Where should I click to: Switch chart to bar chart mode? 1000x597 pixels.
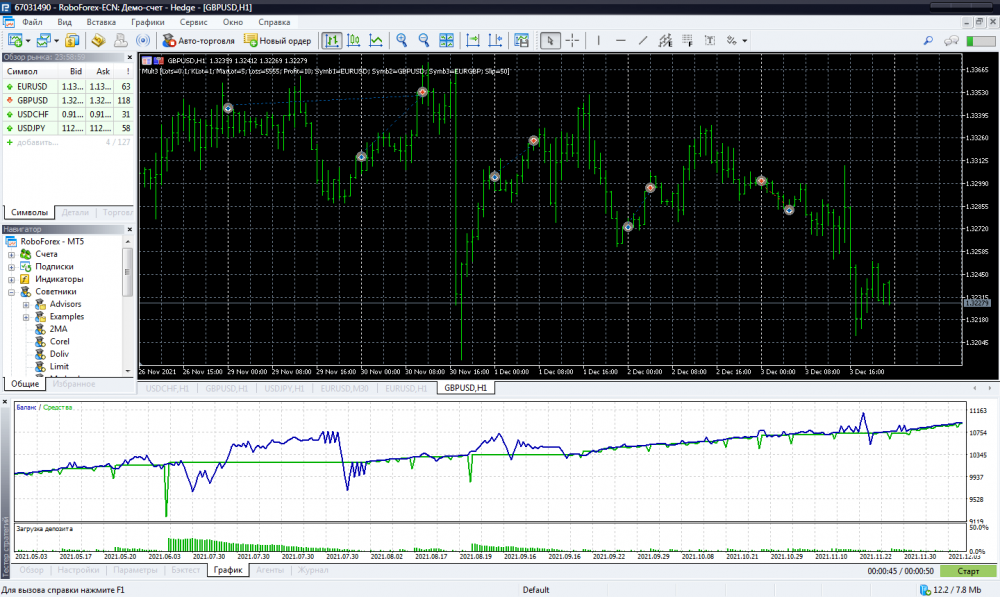coord(331,41)
